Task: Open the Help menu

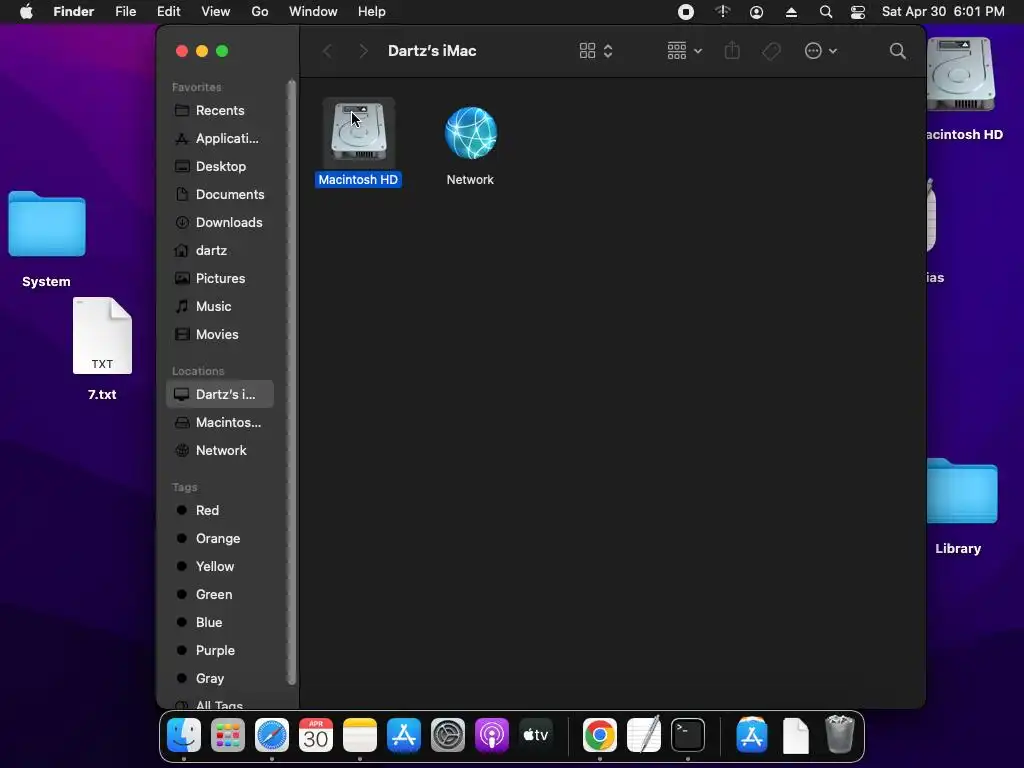Action: pyautogui.click(x=372, y=12)
